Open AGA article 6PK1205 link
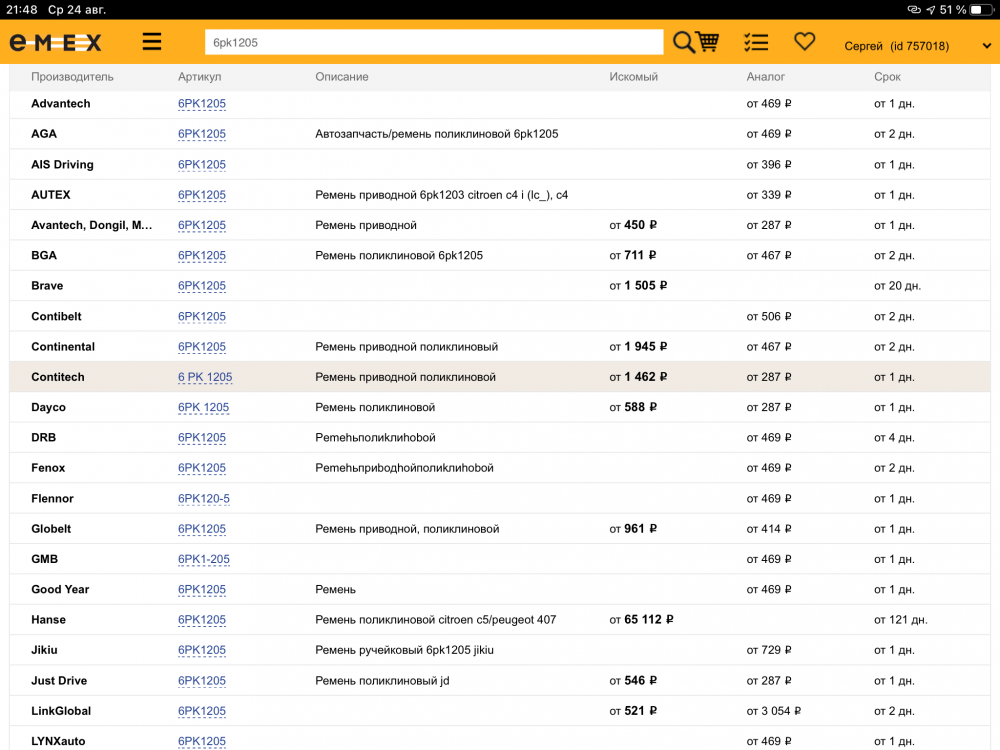This screenshot has width=1000, height=750. [202, 134]
